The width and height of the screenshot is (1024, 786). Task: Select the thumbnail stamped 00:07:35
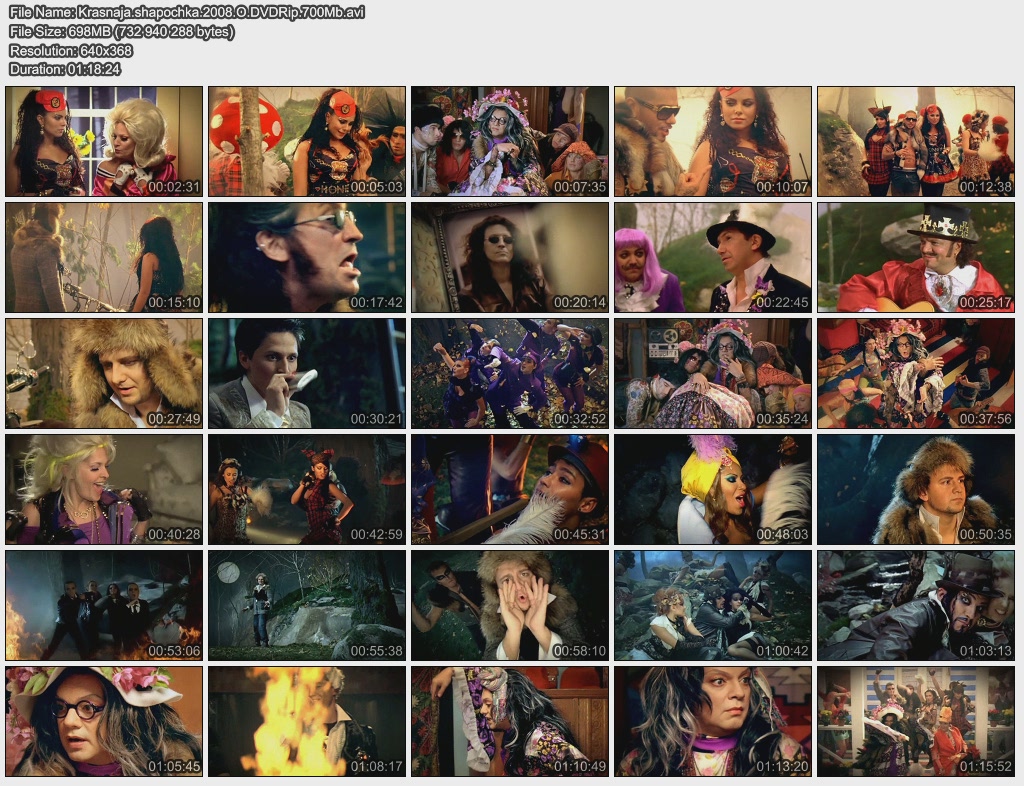(510, 142)
